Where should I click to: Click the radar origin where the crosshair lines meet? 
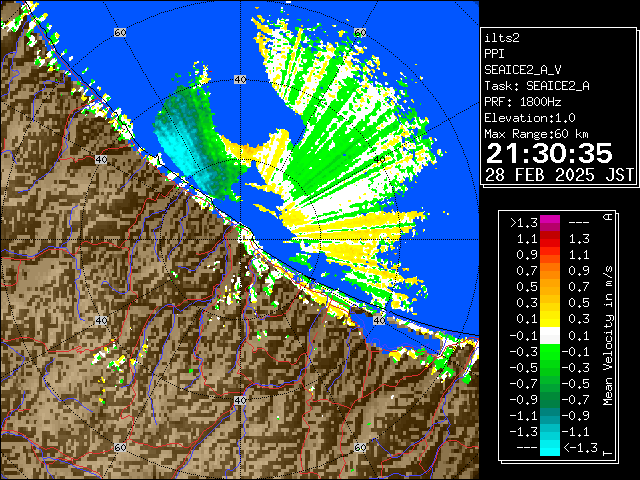click(x=240, y=240)
